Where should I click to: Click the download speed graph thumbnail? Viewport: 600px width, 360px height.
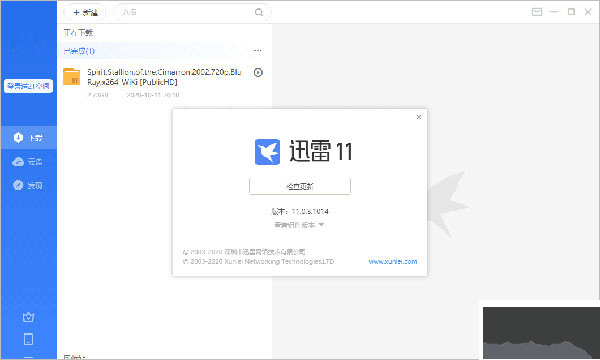point(540,332)
